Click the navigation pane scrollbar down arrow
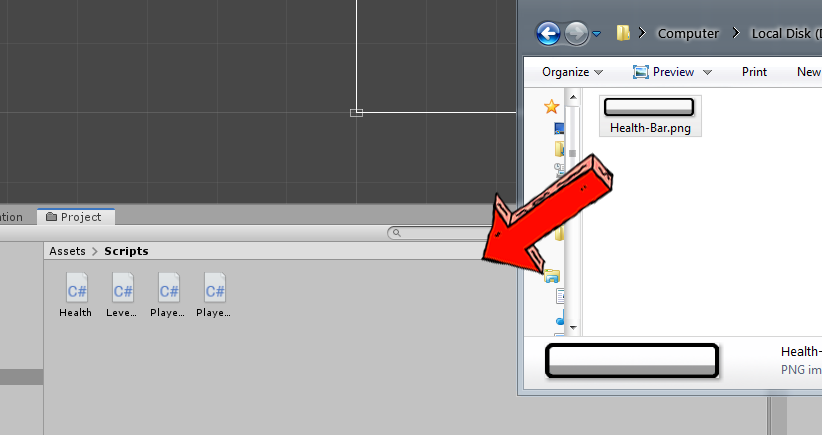The width and height of the screenshot is (822, 435). 573,327
